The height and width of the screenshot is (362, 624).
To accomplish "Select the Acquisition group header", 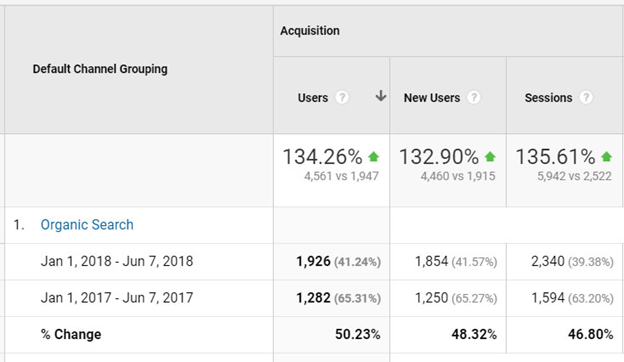I will coord(310,31).
